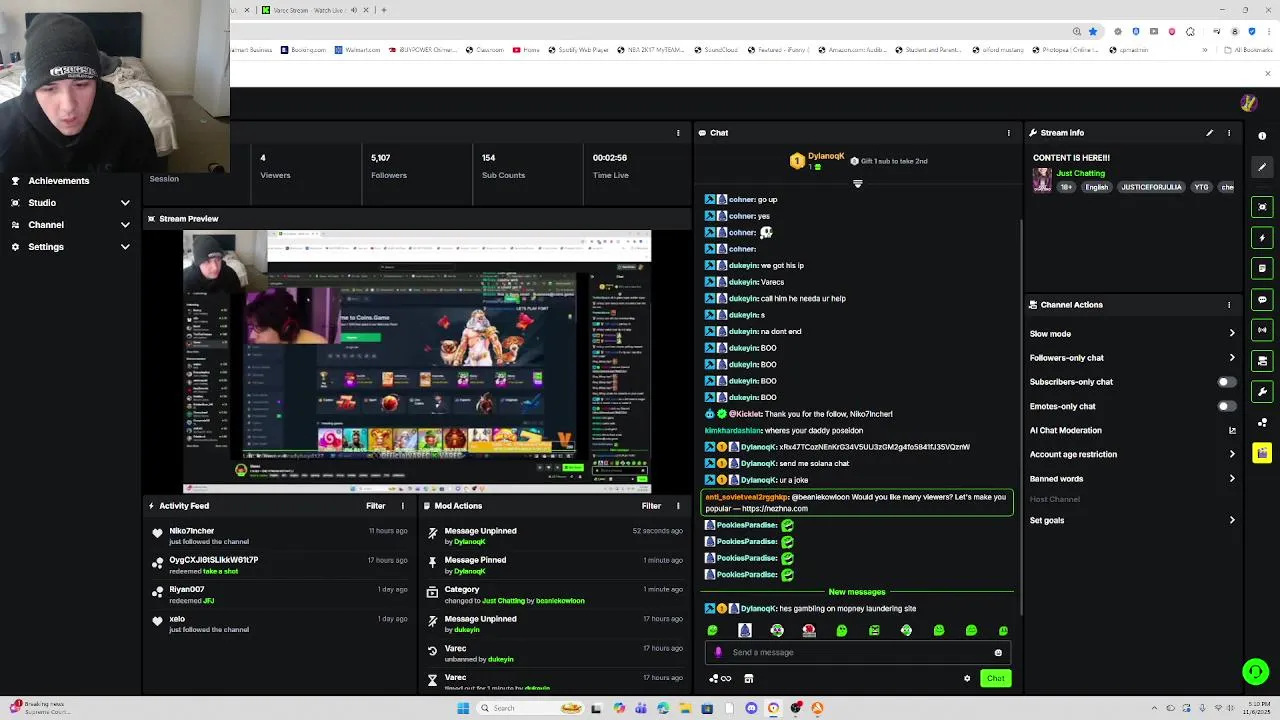Click 'take a shot' redemption in Activity Feed
Viewport: 1280px width, 720px height.
[x=221, y=571]
